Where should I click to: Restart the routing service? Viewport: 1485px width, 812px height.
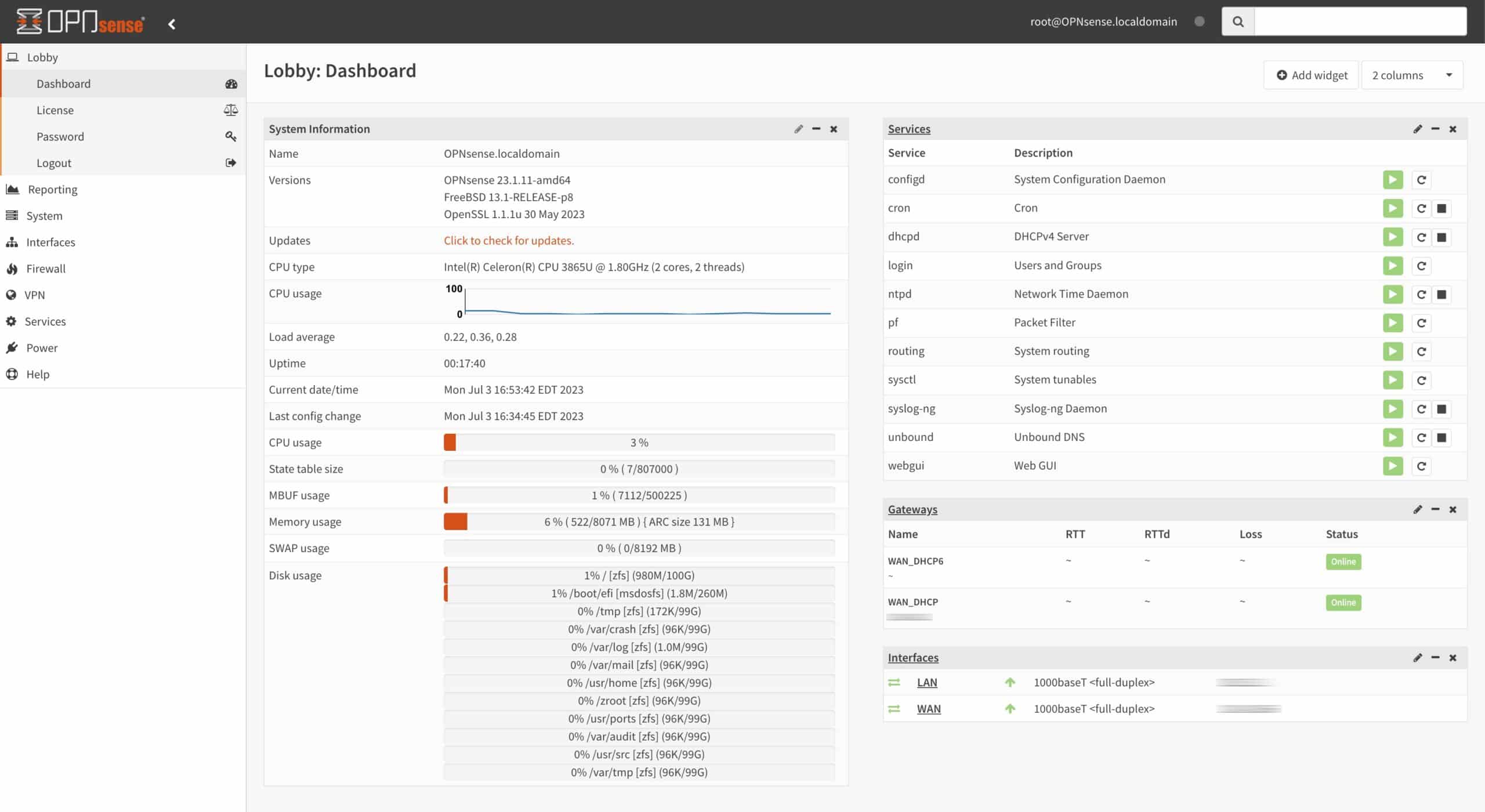[1421, 351]
